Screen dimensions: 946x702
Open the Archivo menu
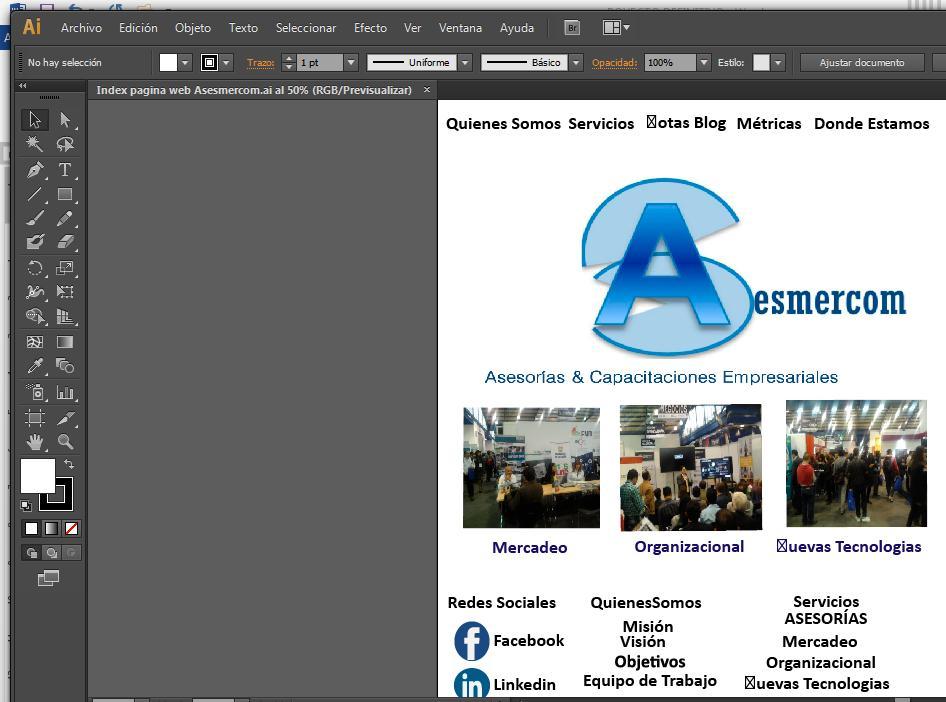(x=81, y=28)
